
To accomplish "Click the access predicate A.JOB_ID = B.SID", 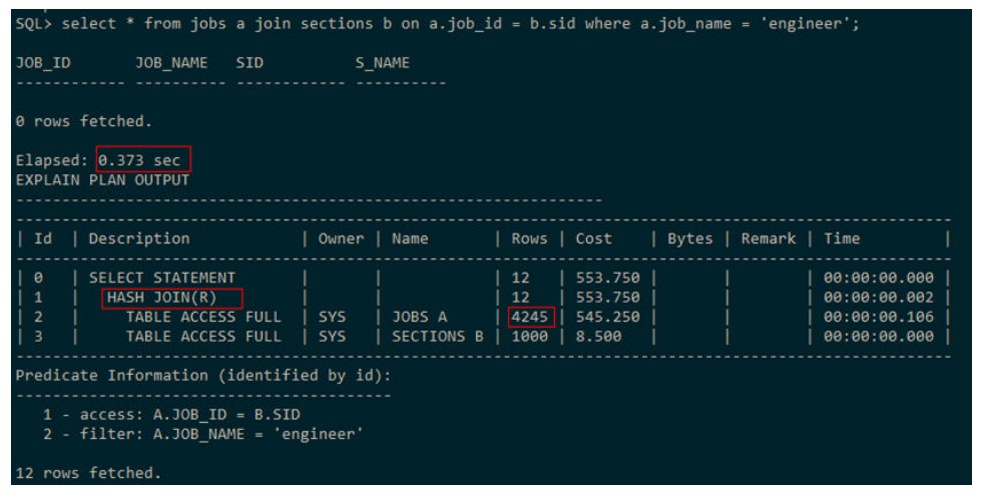I will pyautogui.click(x=171, y=414).
